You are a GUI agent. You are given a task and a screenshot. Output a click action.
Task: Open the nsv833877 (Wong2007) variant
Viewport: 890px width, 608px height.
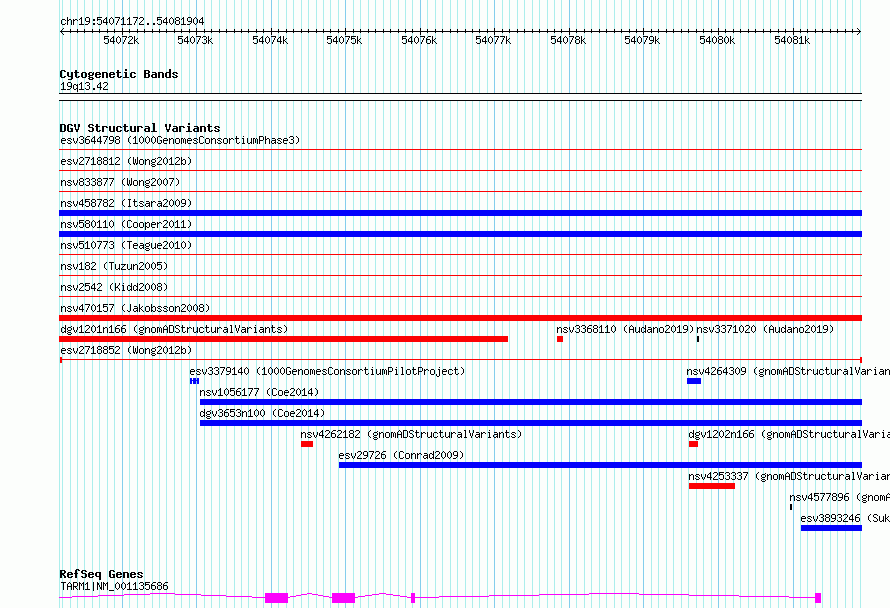[120, 182]
